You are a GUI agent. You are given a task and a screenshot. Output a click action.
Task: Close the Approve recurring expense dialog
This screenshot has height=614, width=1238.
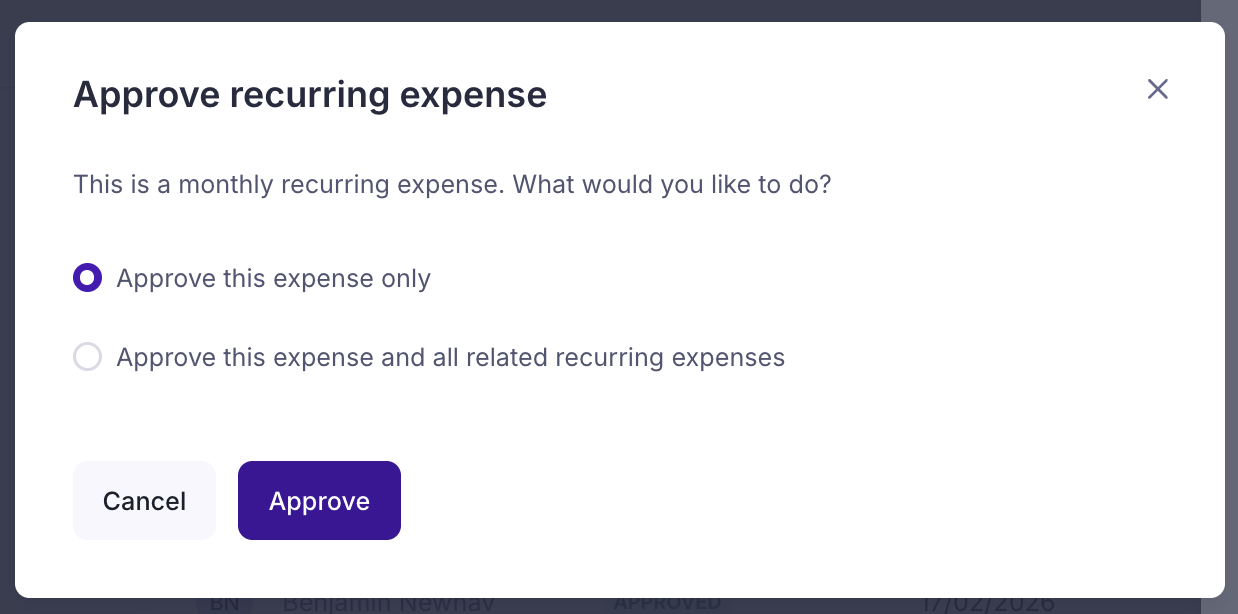click(x=1157, y=89)
